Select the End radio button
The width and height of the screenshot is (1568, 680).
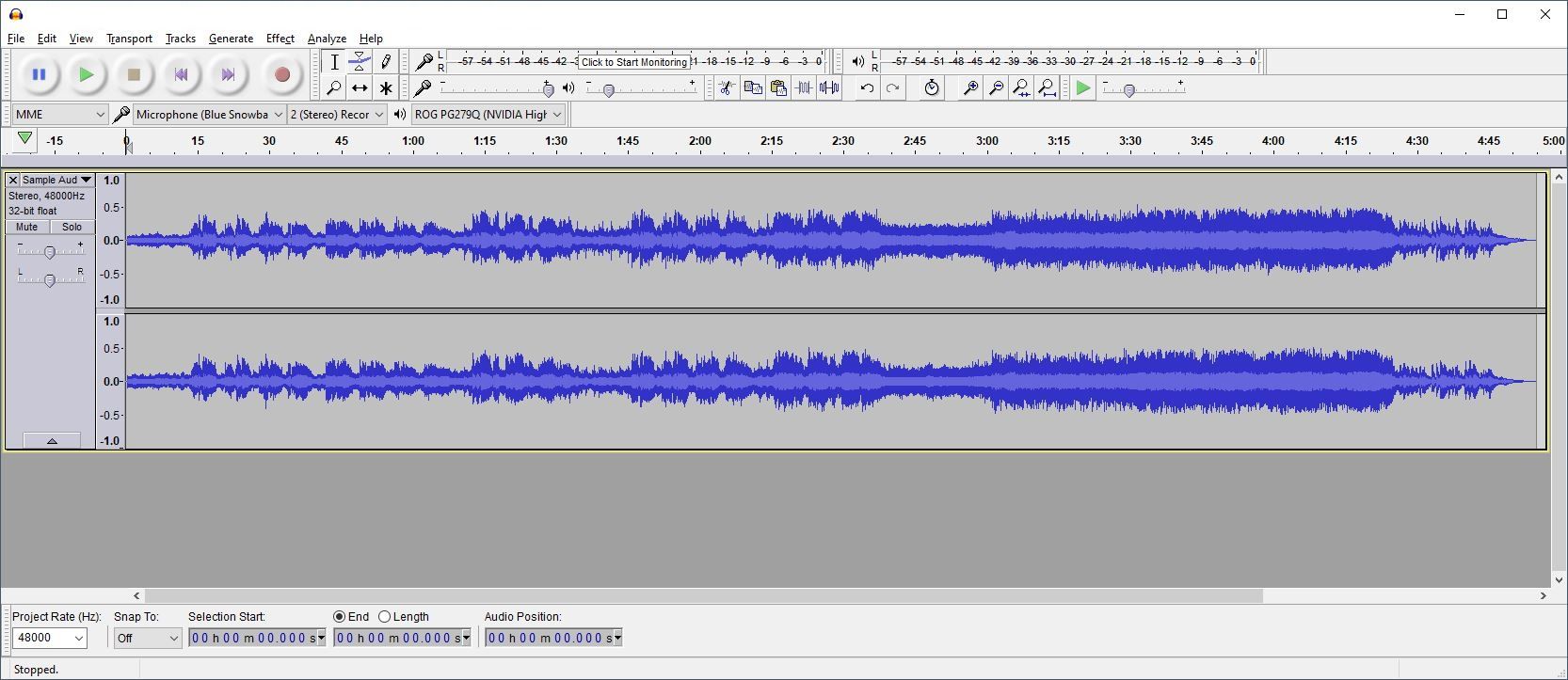pos(340,617)
